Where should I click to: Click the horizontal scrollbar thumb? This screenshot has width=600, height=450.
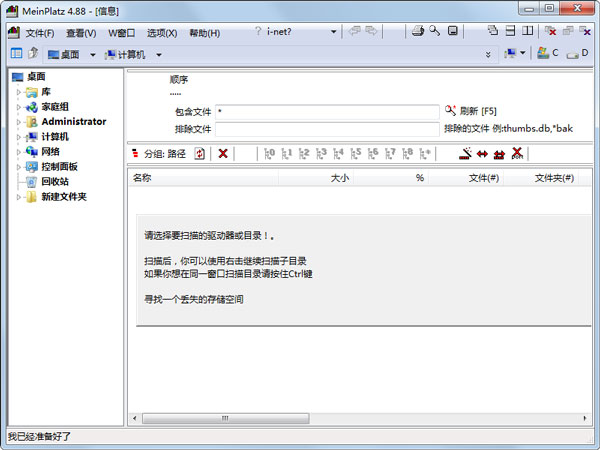[225, 418]
